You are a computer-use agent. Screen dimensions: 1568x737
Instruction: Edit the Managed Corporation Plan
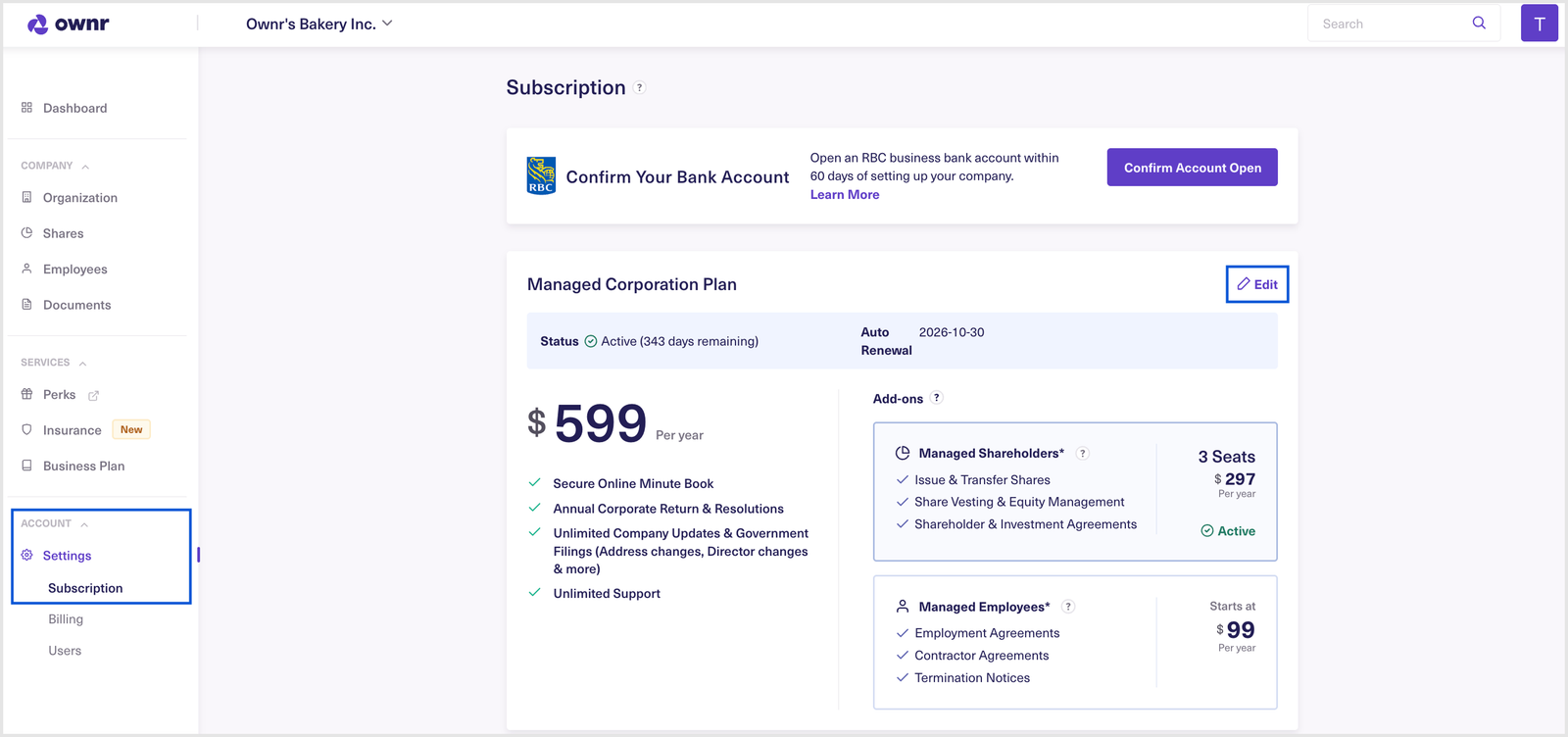click(x=1257, y=284)
